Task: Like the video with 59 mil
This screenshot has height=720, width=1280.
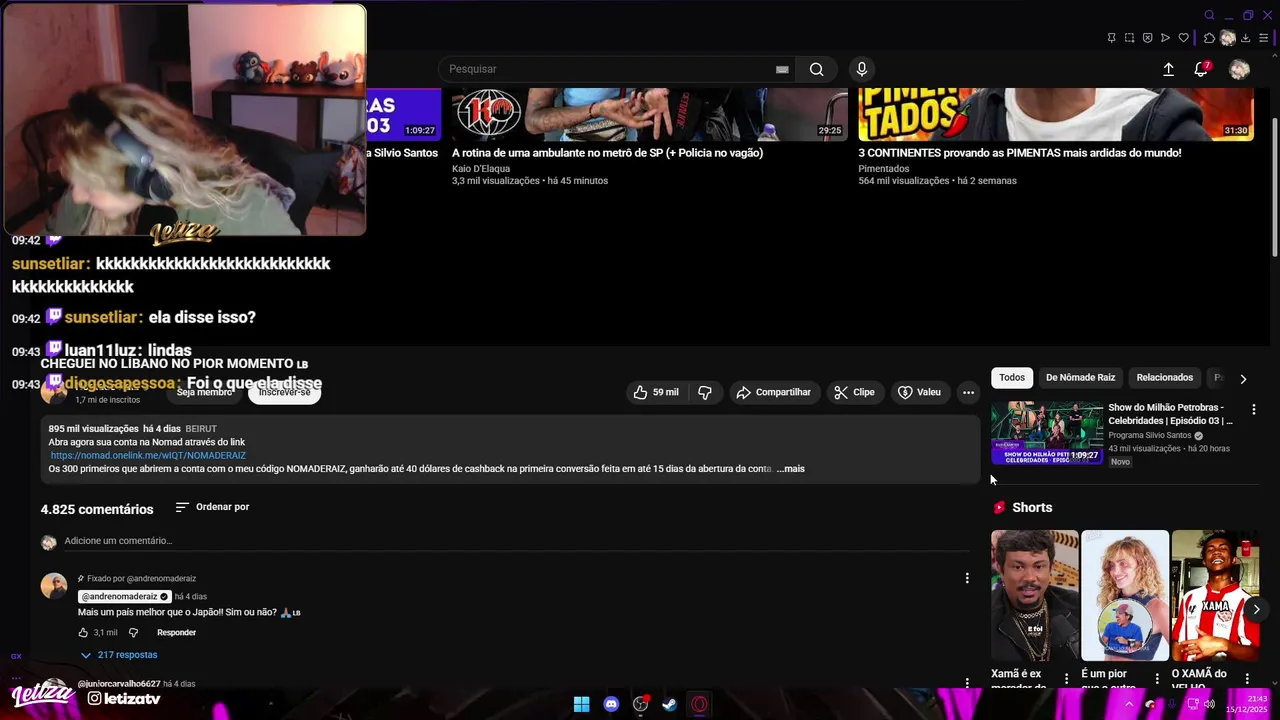Action: click(x=655, y=392)
